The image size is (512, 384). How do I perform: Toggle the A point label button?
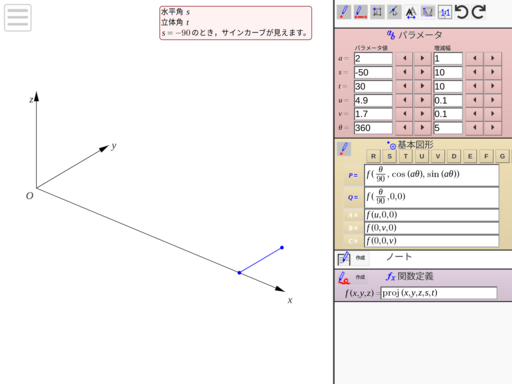[353, 215]
